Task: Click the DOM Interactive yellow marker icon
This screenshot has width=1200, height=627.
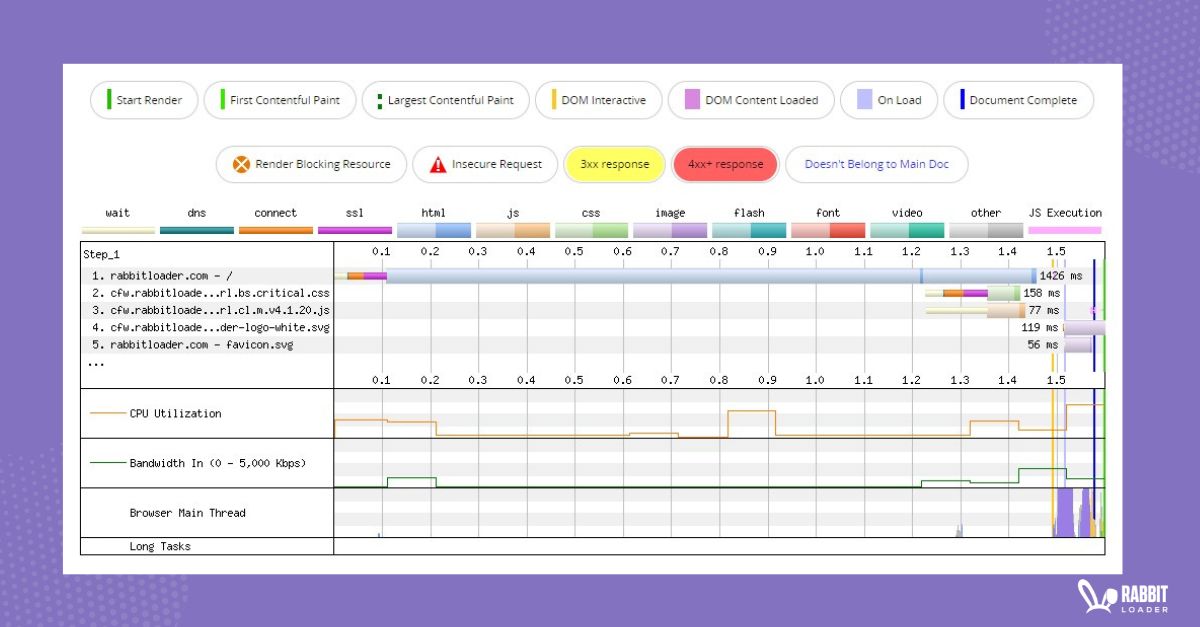Action: pyautogui.click(x=553, y=100)
